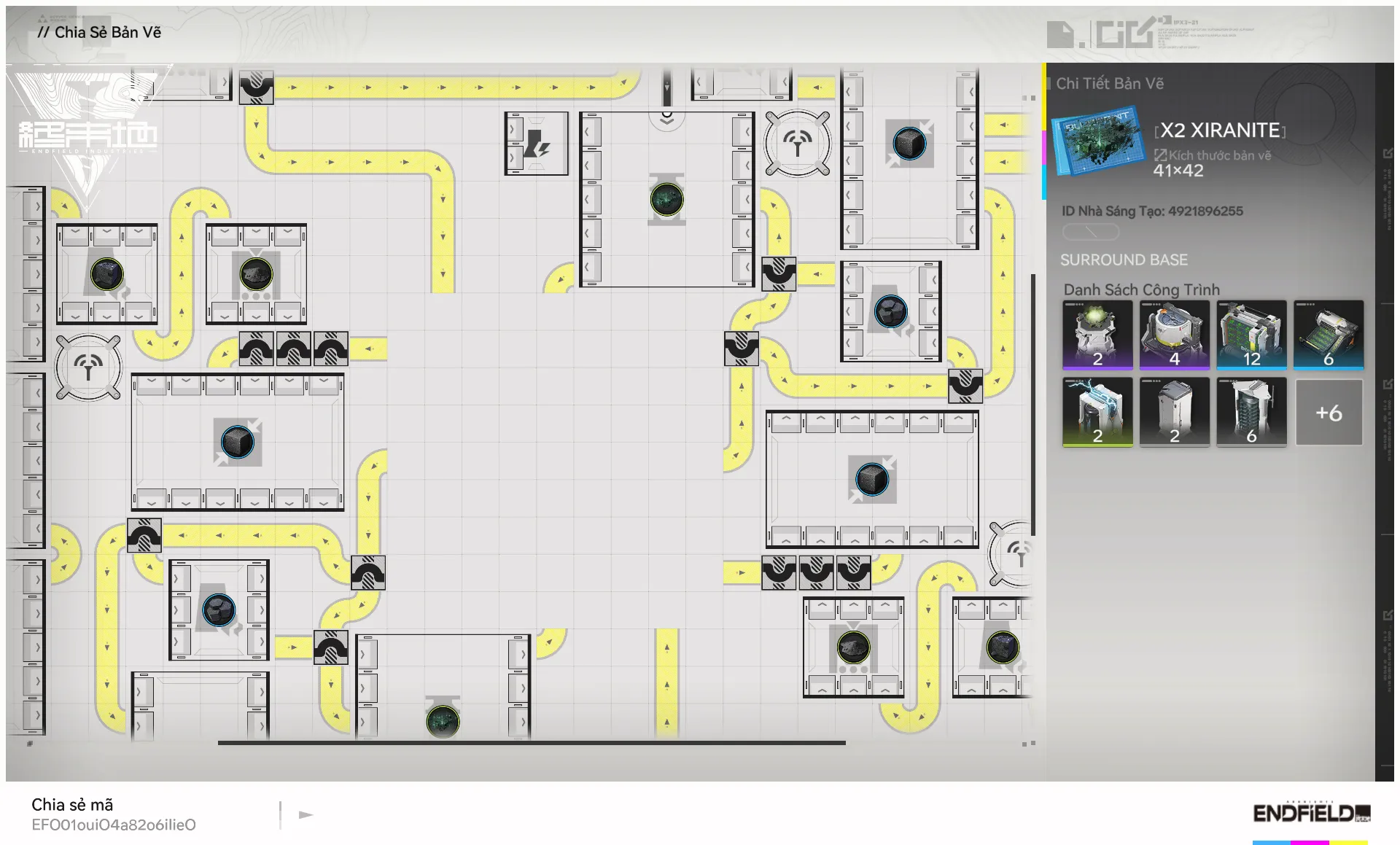Click the pill-shaped toggle below creator ID
The height and width of the screenshot is (845, 1400).
[1090, 232]
